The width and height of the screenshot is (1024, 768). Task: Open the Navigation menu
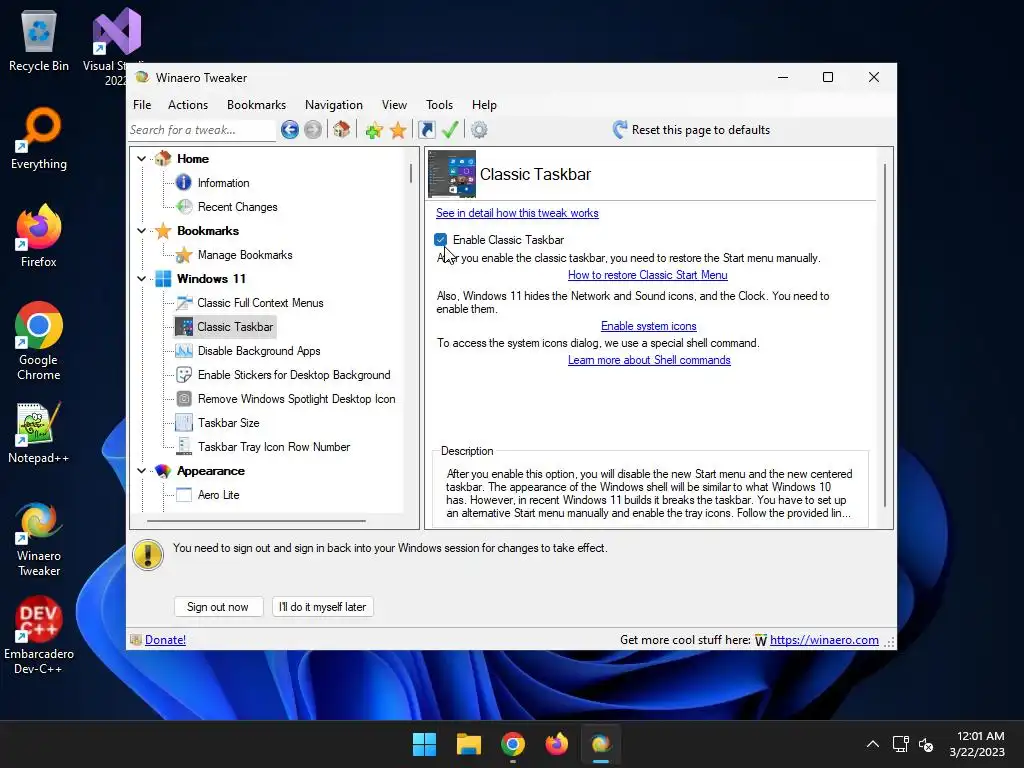point(334,104)
